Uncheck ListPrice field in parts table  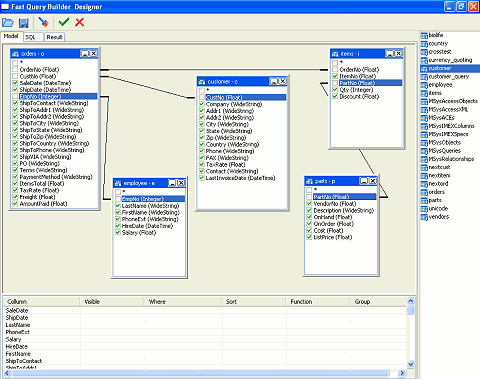point(309,237)
